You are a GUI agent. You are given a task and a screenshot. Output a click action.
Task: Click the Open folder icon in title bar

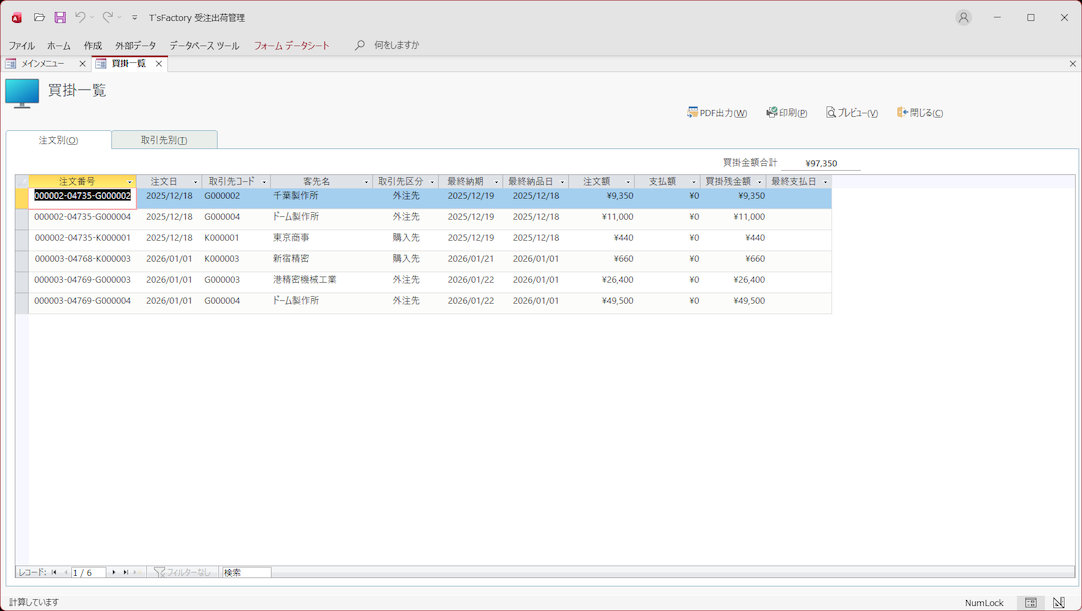(x=39, y=17)
